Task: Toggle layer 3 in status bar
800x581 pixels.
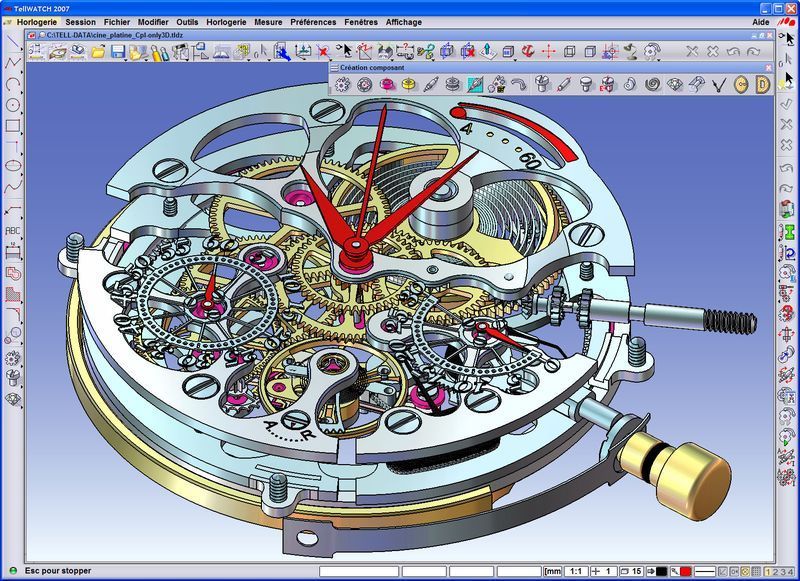Action: [x=783, y=572]
